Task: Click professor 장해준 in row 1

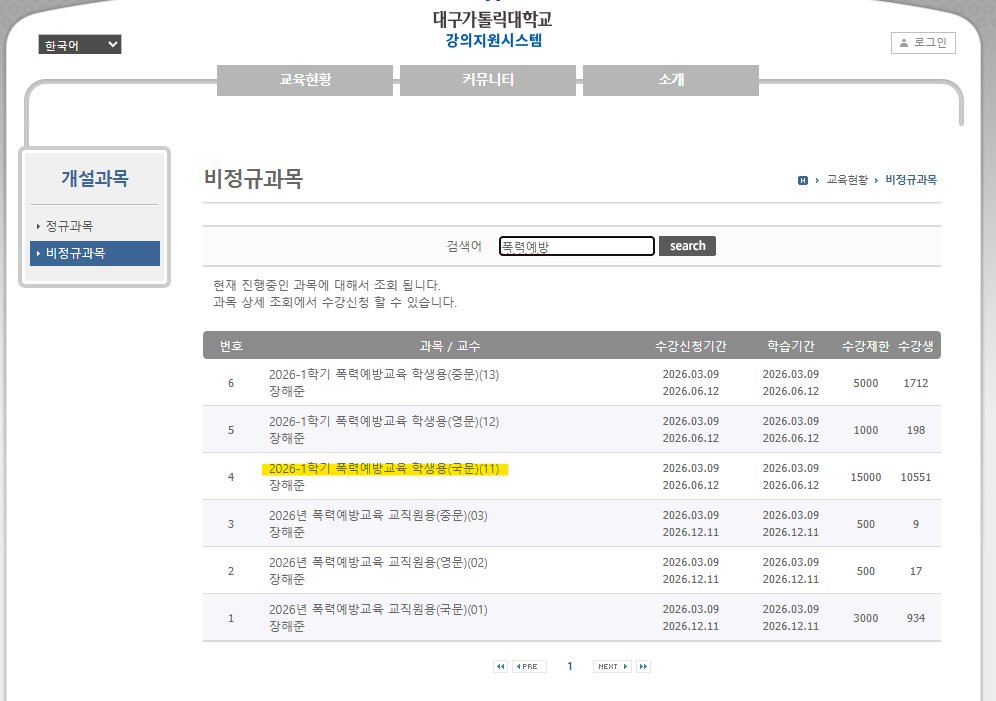Action: (286, 626)
